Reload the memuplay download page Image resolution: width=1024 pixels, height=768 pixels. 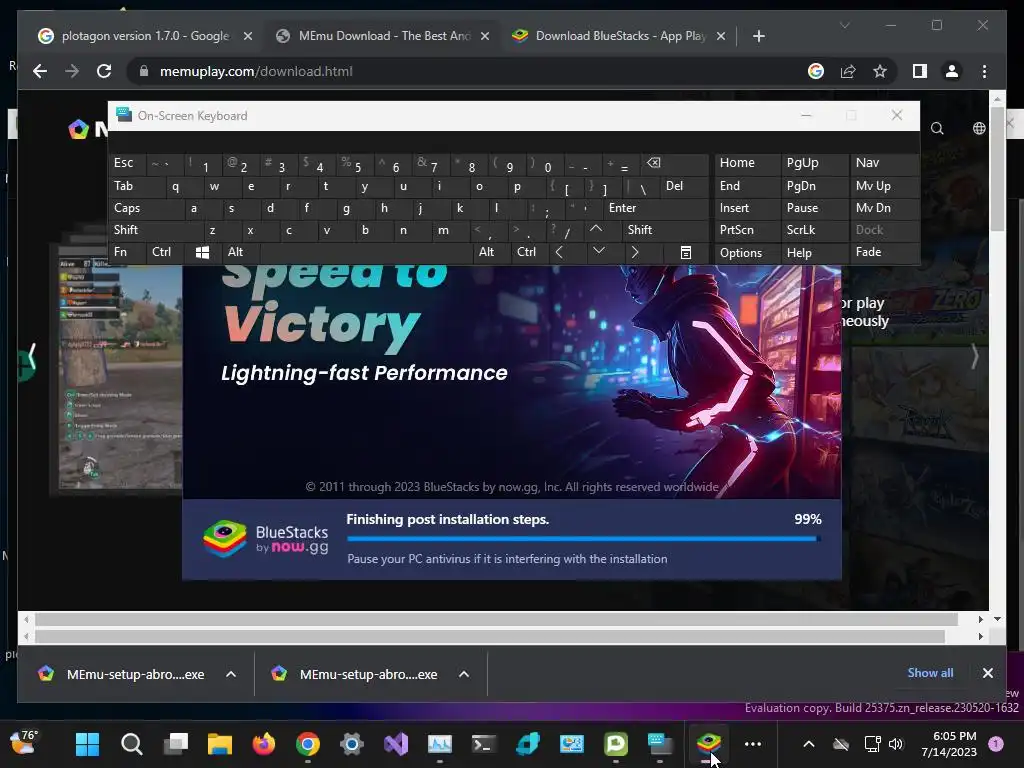tap(104, 71)
